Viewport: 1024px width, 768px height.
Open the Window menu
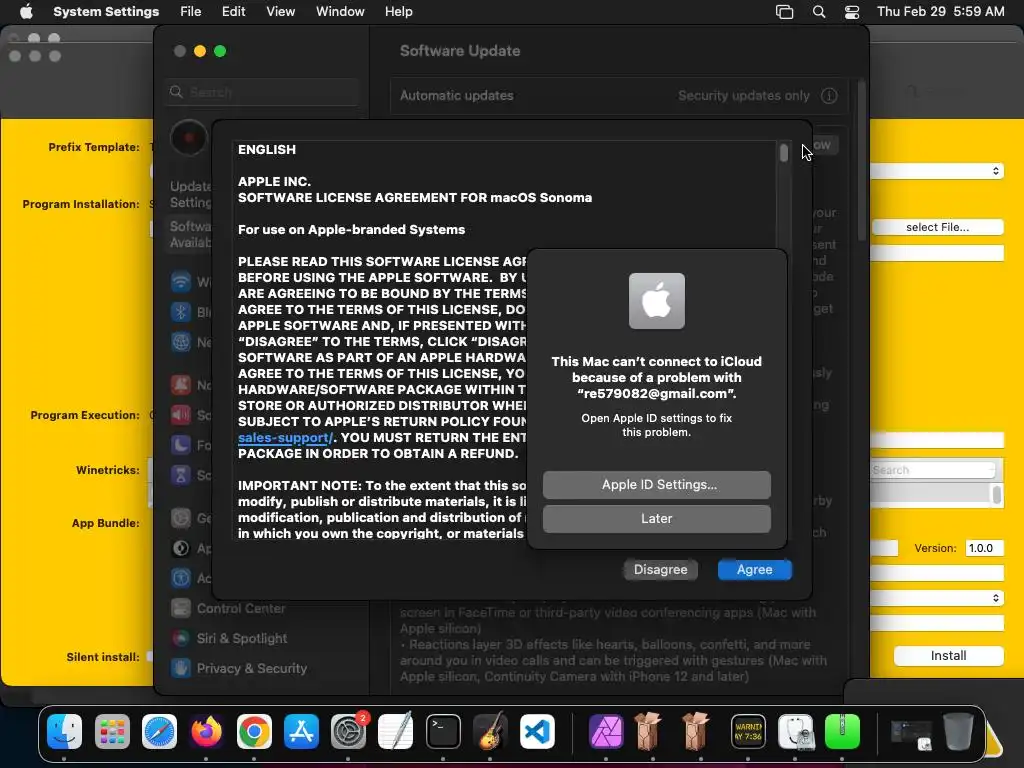340,12
